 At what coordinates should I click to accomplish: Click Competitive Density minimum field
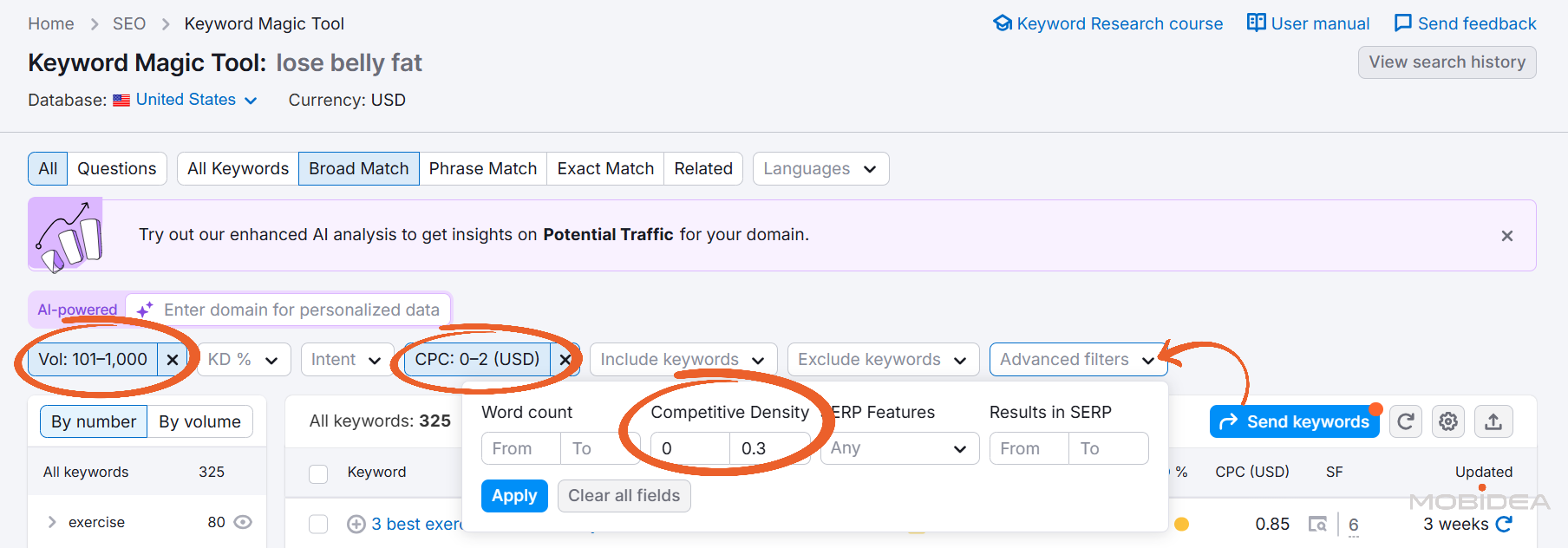(690, 448)
